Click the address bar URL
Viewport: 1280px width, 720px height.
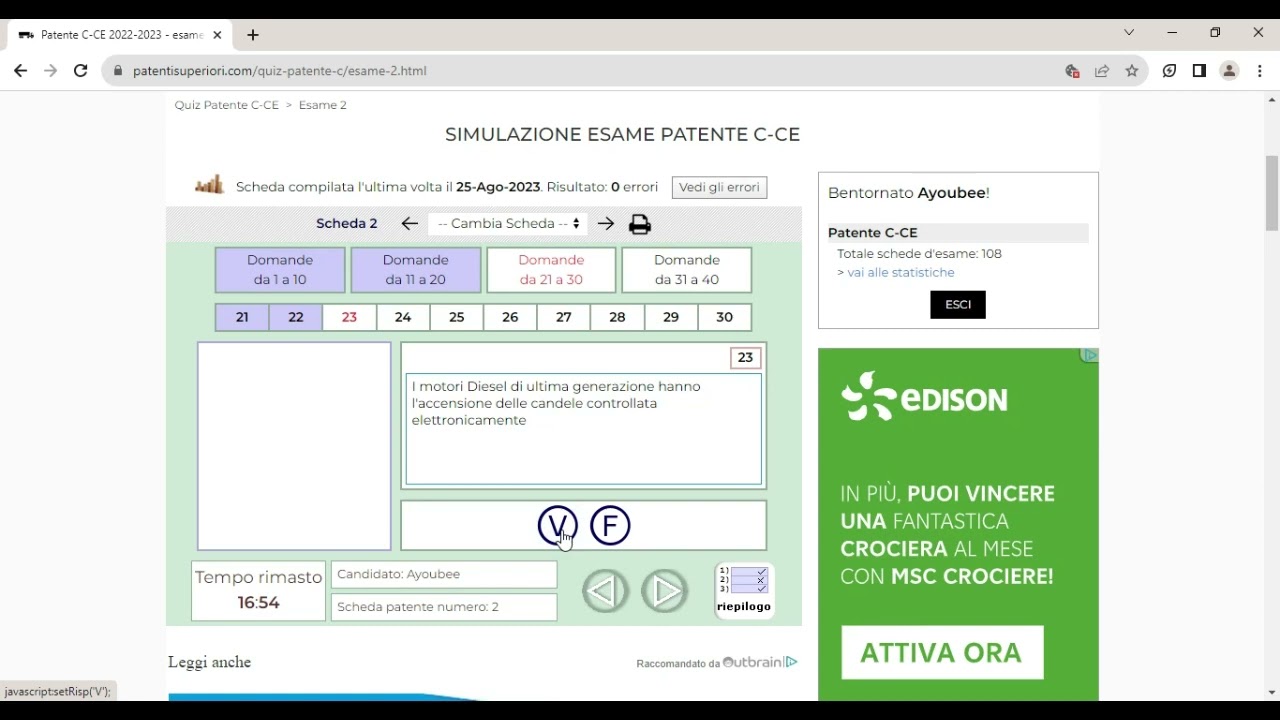pos(280,71)
